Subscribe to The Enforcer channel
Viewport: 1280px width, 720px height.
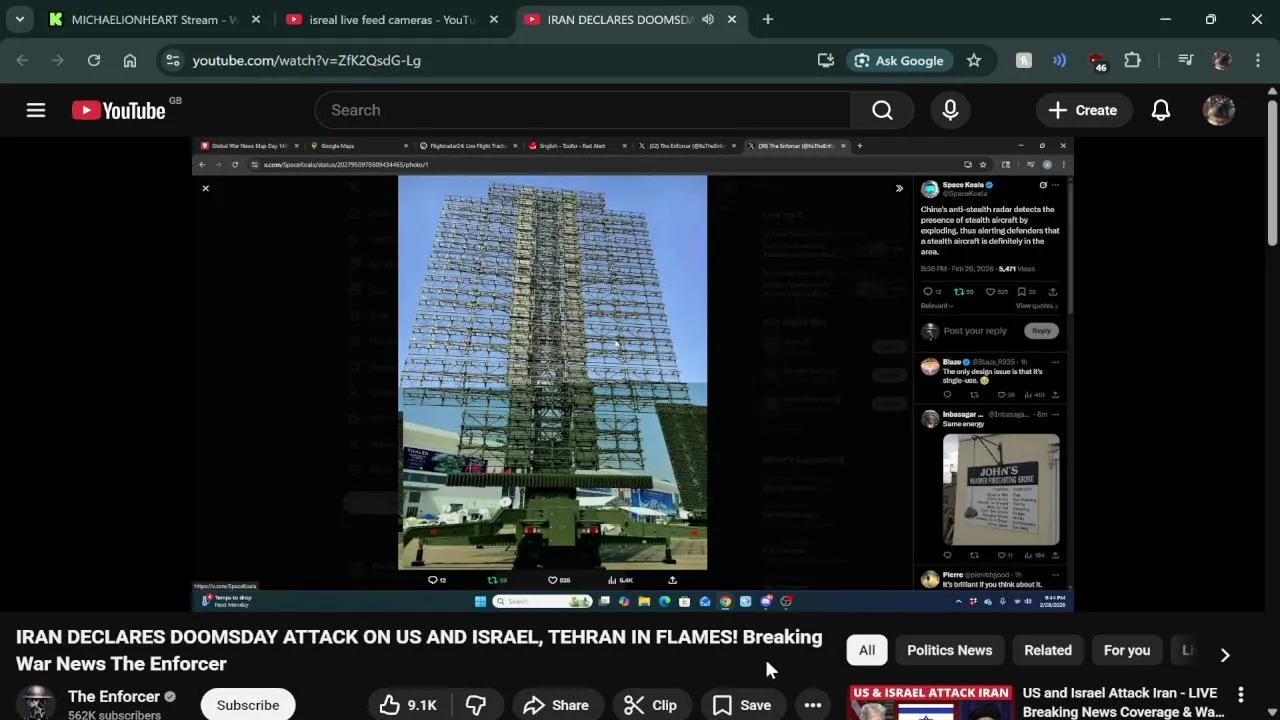(x=248, y=705)
